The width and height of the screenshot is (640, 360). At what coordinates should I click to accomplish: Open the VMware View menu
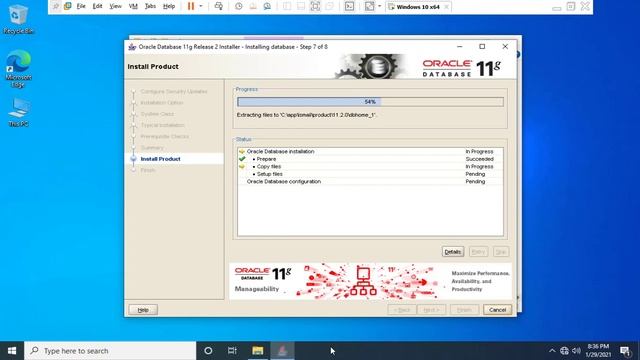(x=116, y=6)
